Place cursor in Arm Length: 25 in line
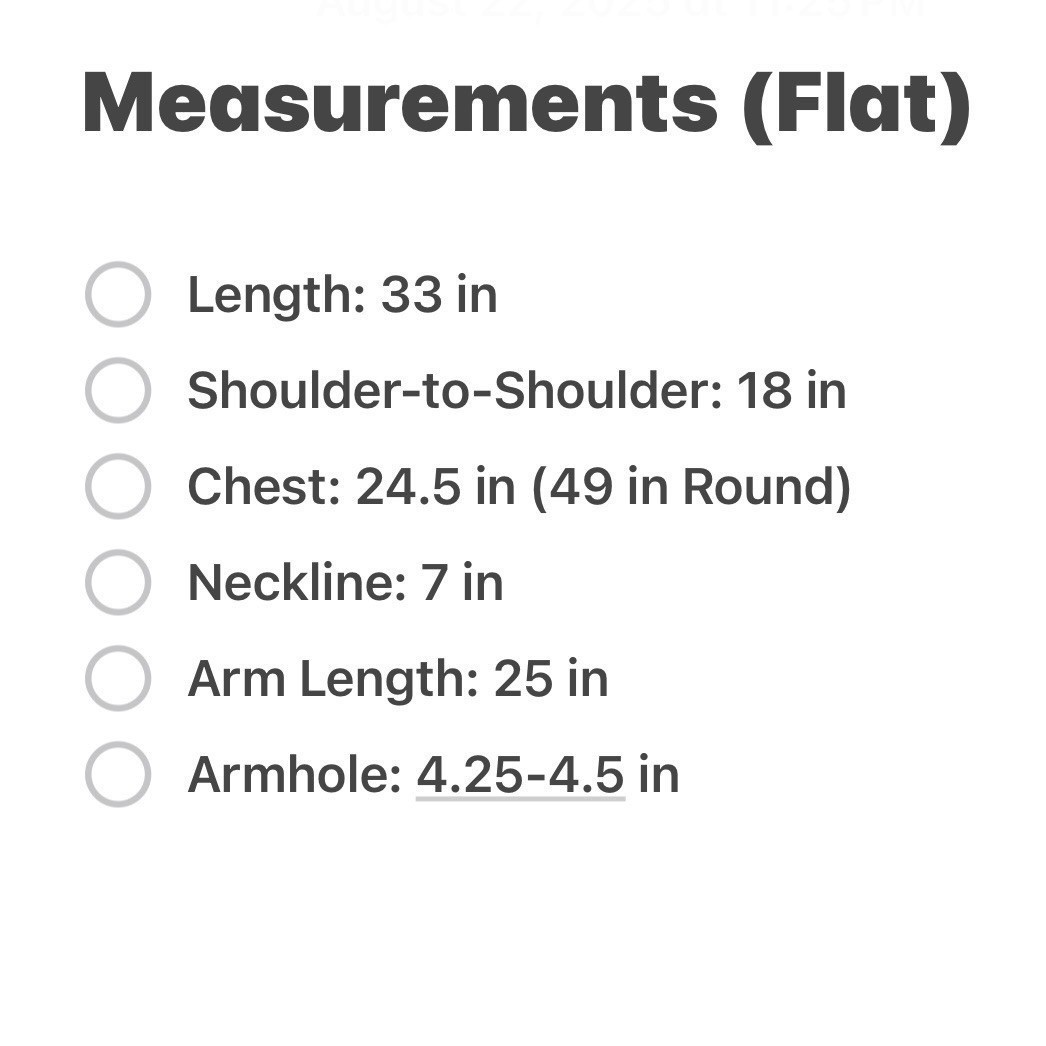1046x1046 pixels. tap(397, 679)
